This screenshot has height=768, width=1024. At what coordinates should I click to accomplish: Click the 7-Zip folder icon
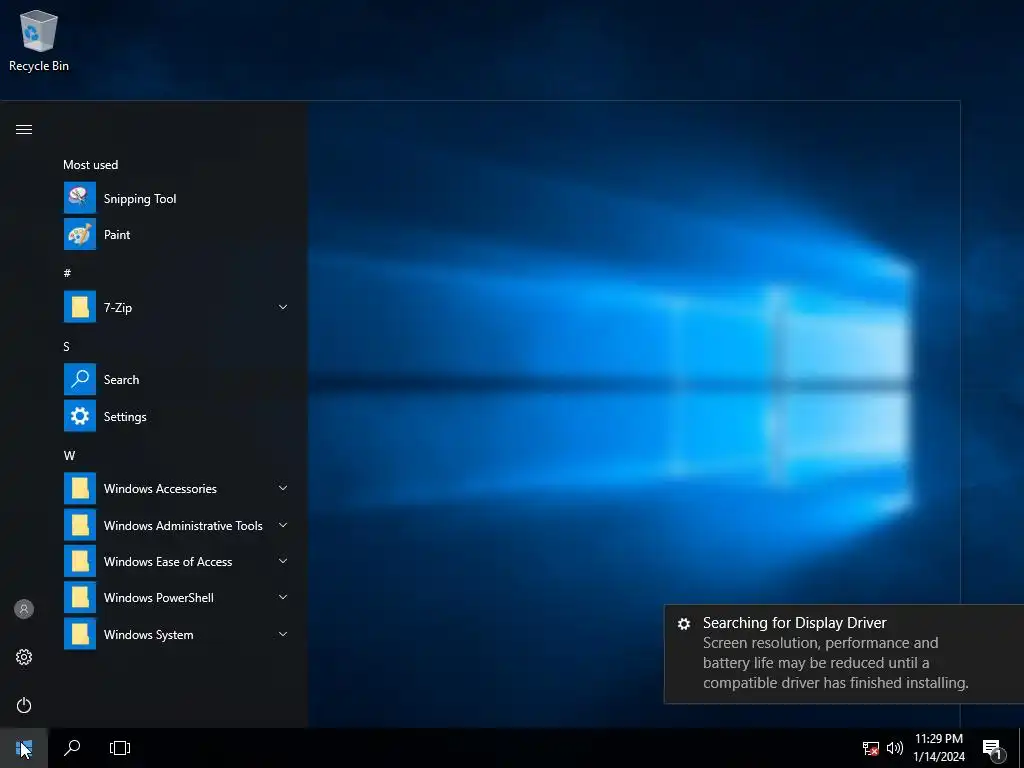pos(80,307)
